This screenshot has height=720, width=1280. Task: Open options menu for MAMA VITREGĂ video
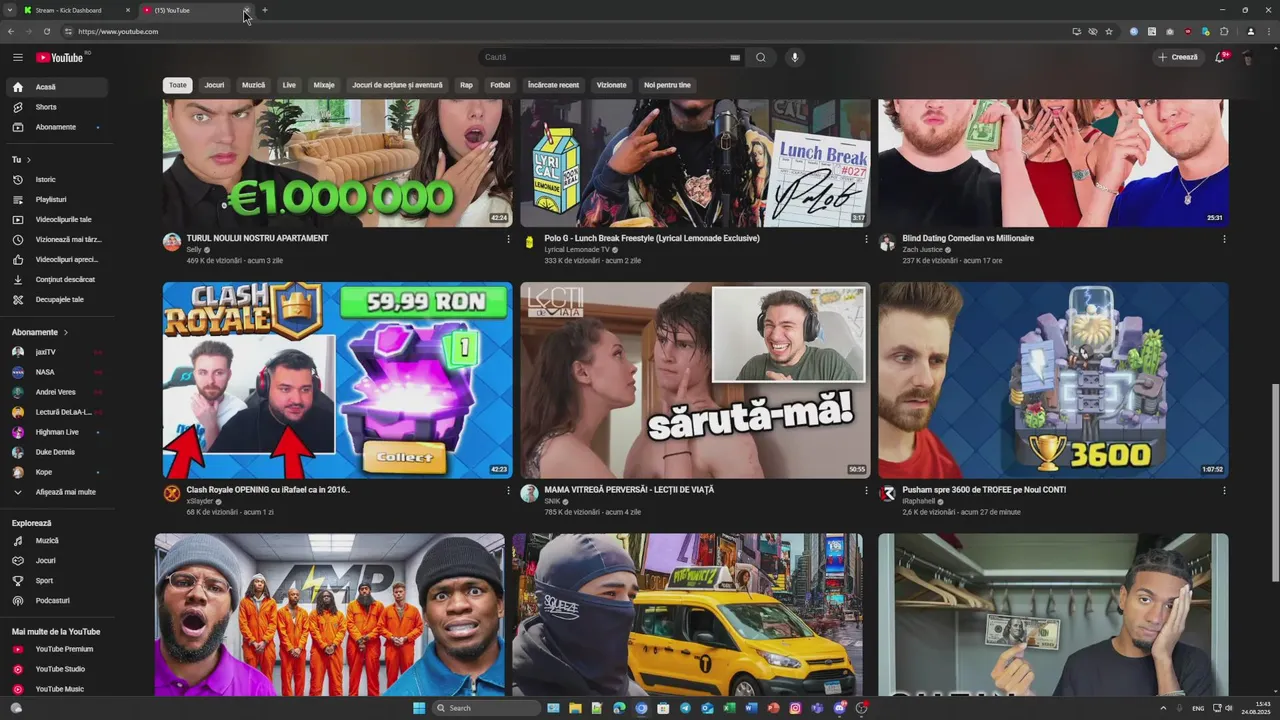coord(866,491)
